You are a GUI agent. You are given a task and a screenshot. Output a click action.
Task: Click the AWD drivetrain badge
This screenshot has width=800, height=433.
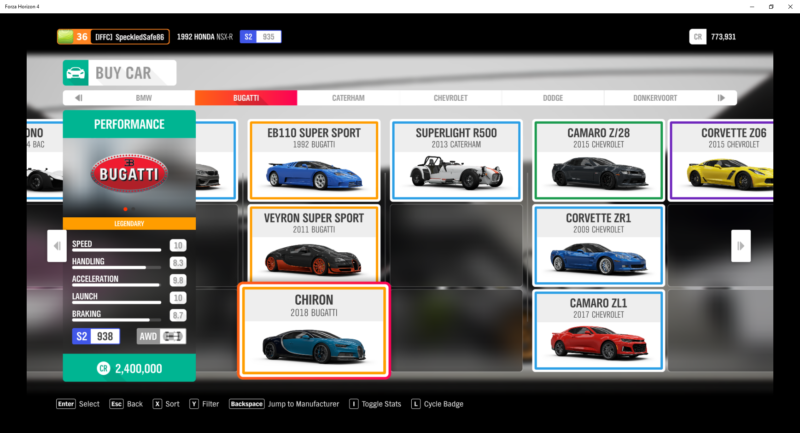pos(161,336)
